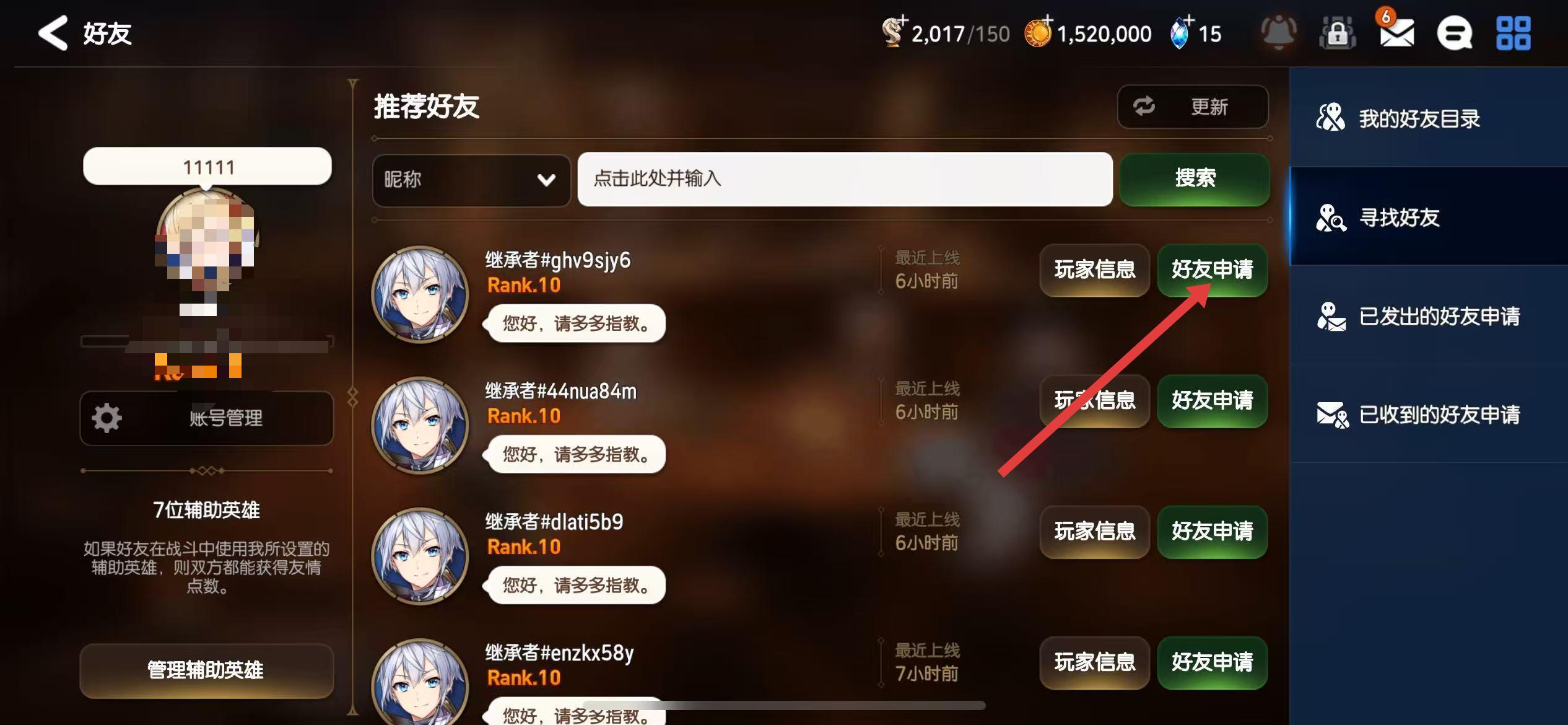The width and height of the screenshot is (1568, 725).
Task: Refresh recommendations with 更新 button
Action: 1193,107
